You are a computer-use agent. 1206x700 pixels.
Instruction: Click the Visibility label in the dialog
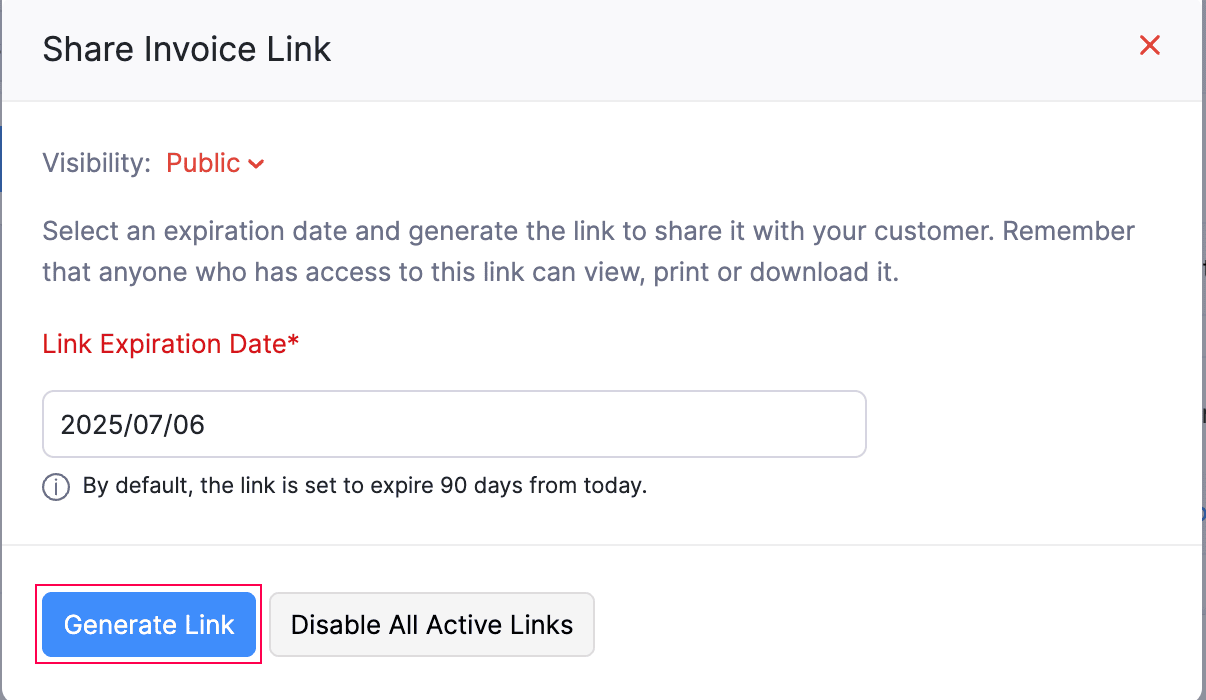coord(95,163)
